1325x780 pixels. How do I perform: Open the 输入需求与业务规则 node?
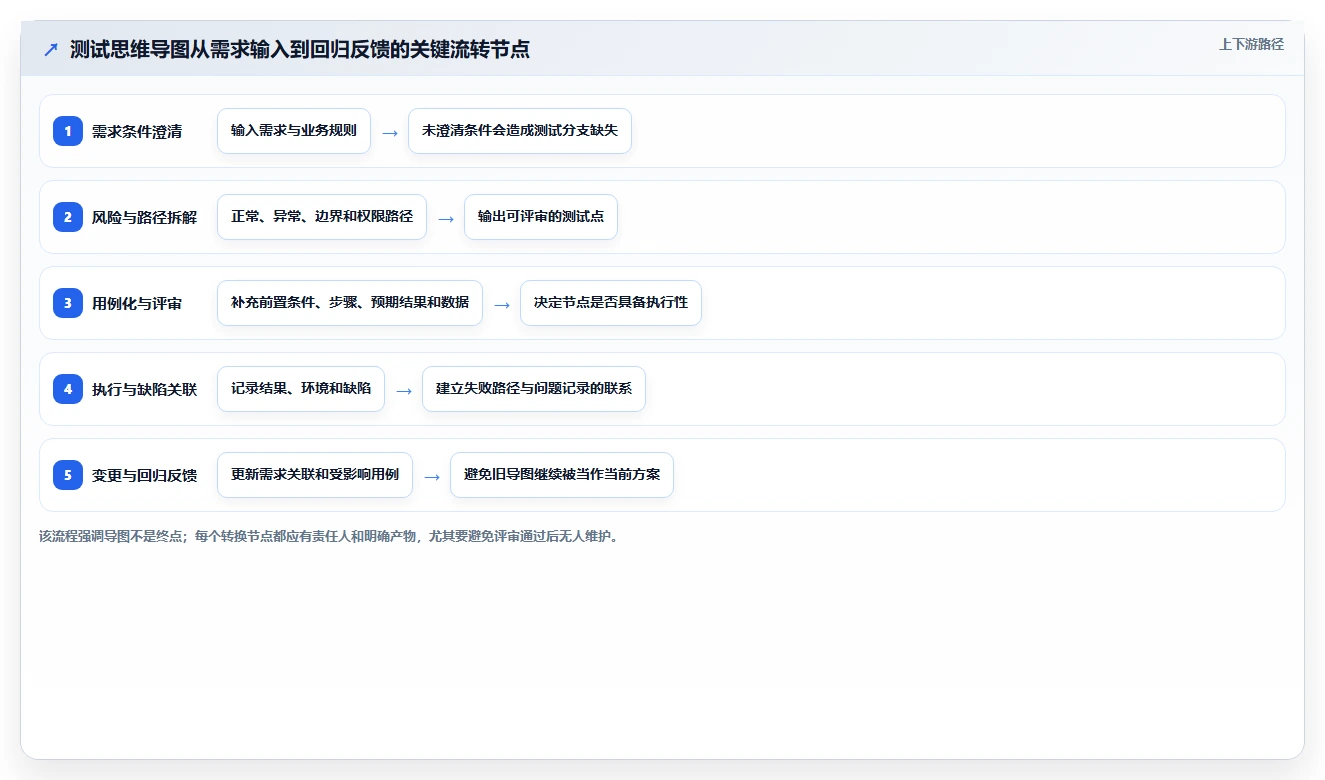[x=294, y=131]
